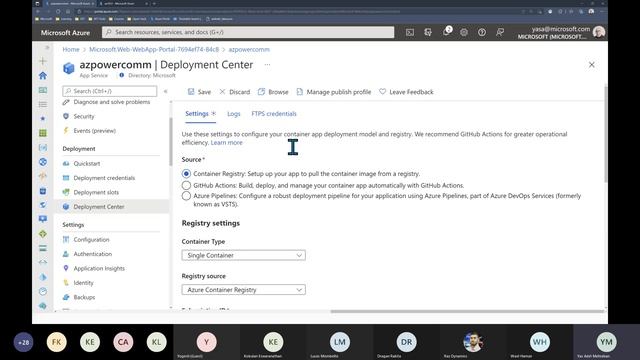Select participant CA avatar
The height and width of the screenshot is (360, 640).
pyautogui.click(x=123, y=342)
